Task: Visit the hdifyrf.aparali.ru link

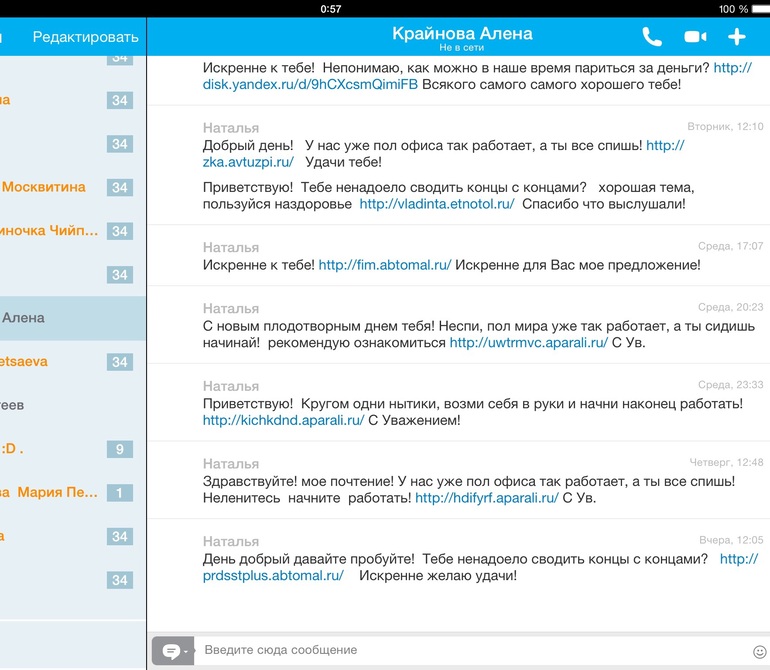Action: click(x=487, y=498)
